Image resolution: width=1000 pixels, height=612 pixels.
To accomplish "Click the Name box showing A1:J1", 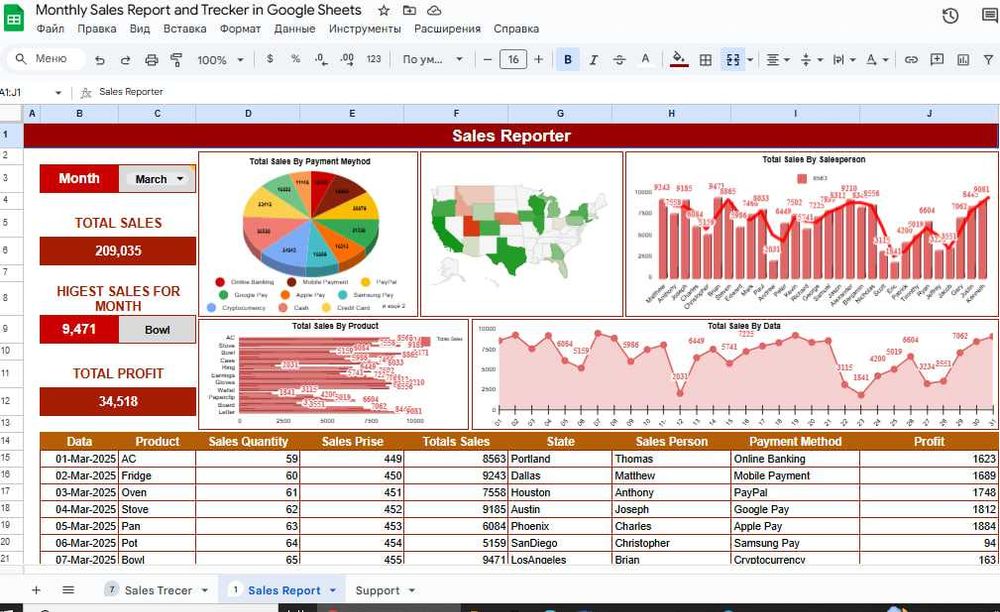I will click(x=31, y=92).
